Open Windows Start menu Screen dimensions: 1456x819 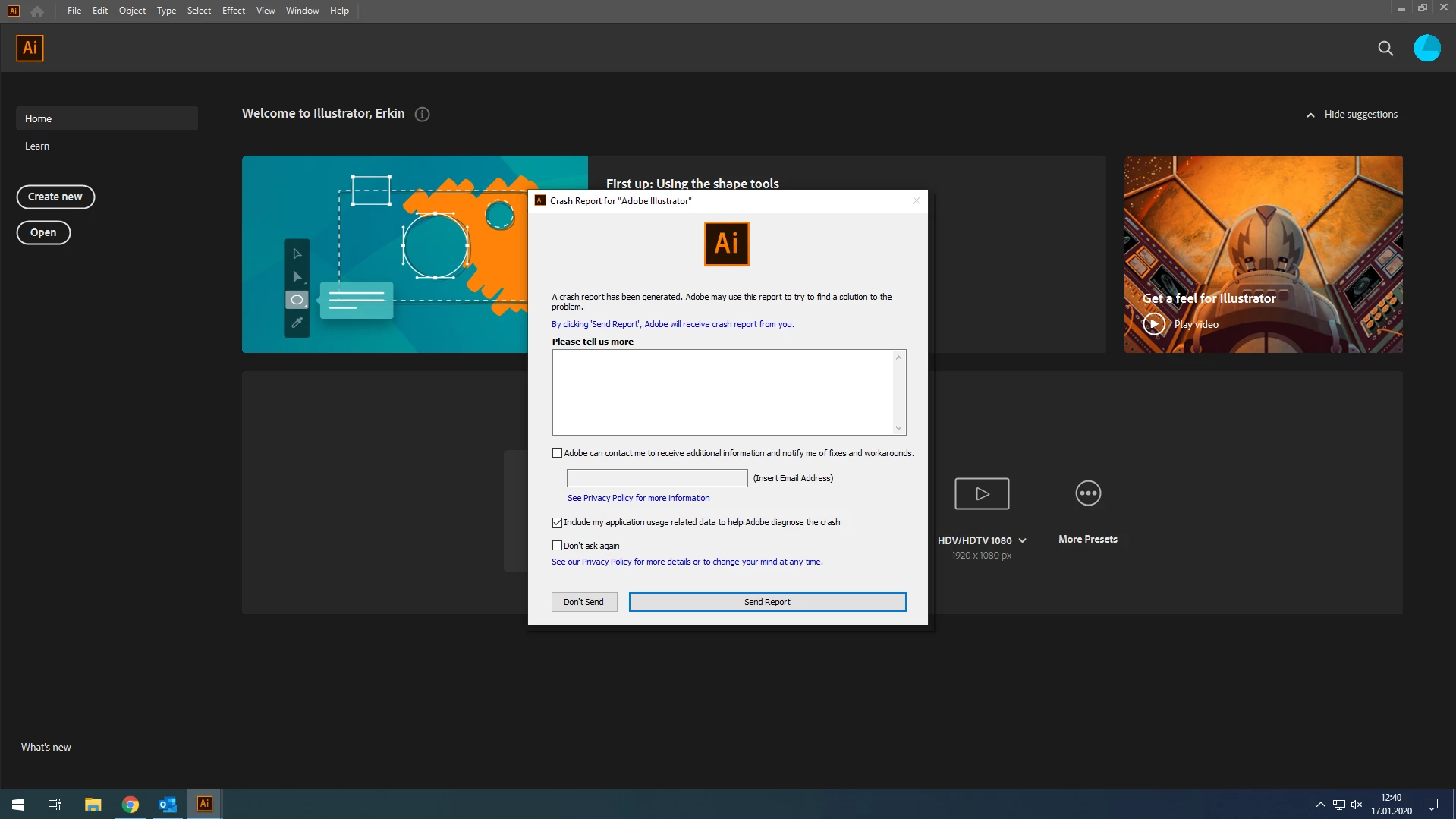18,805
